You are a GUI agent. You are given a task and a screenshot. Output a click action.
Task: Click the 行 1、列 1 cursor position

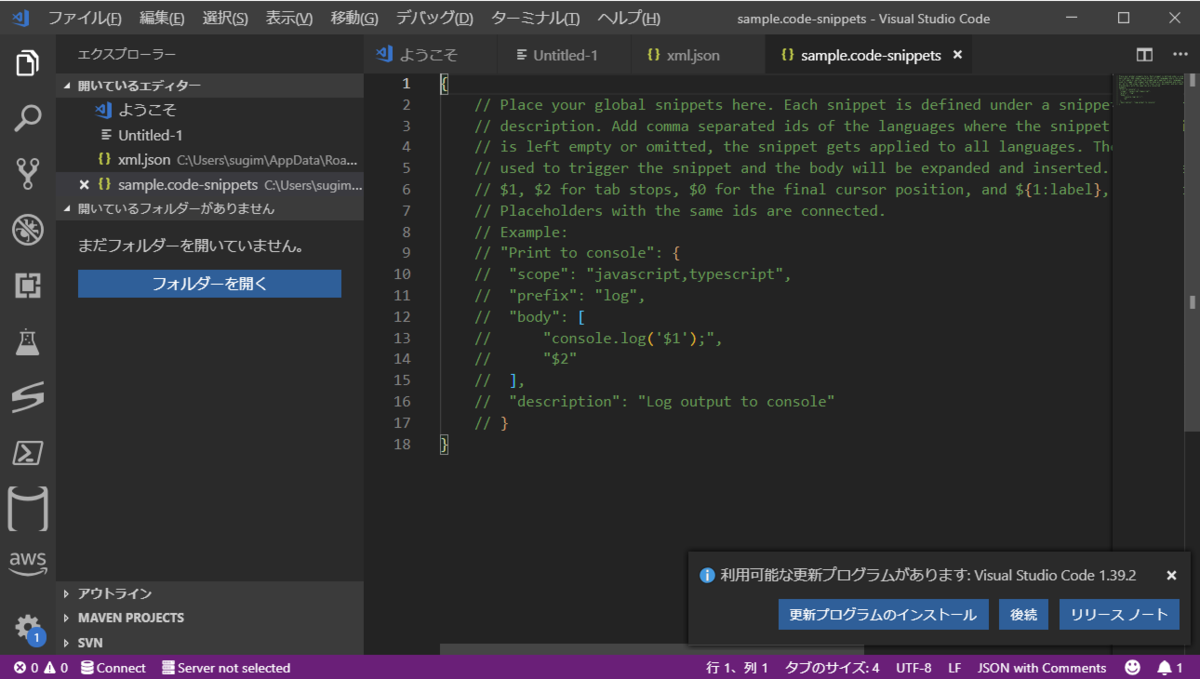[737, 668]
